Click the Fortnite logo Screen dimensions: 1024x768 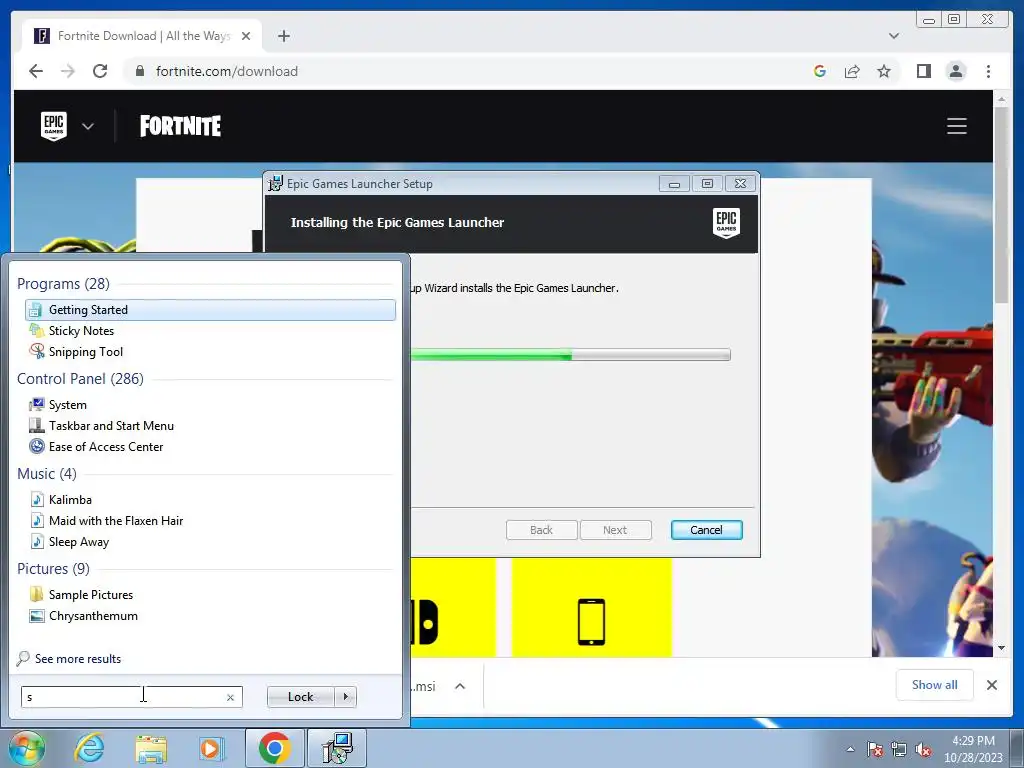pos(180,126)
